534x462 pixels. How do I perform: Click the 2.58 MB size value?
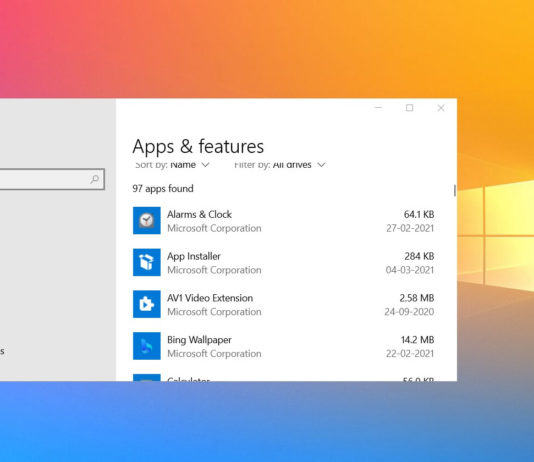point(417,298)
